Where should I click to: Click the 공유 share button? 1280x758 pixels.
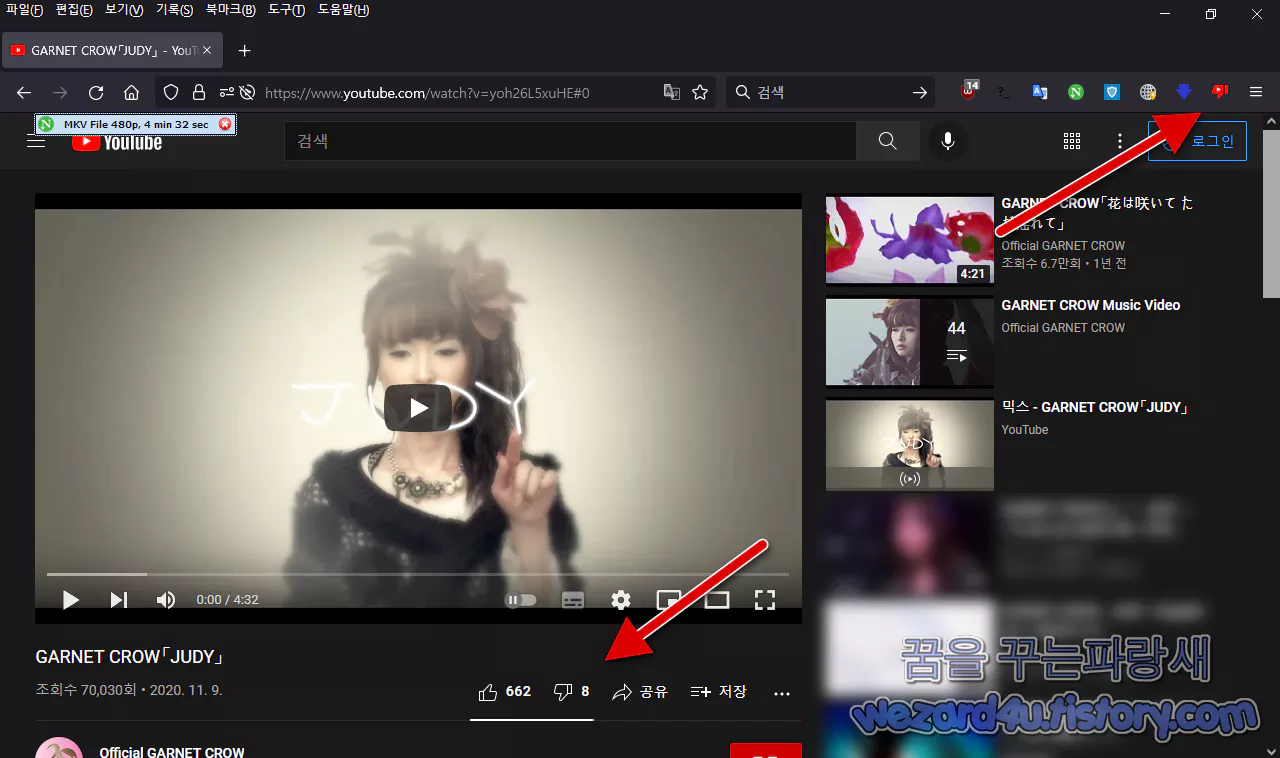tap(639, 691)
